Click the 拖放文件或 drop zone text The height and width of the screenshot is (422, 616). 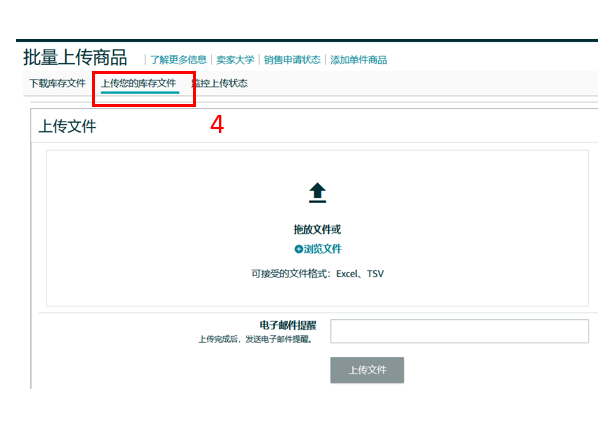[317, 229]
